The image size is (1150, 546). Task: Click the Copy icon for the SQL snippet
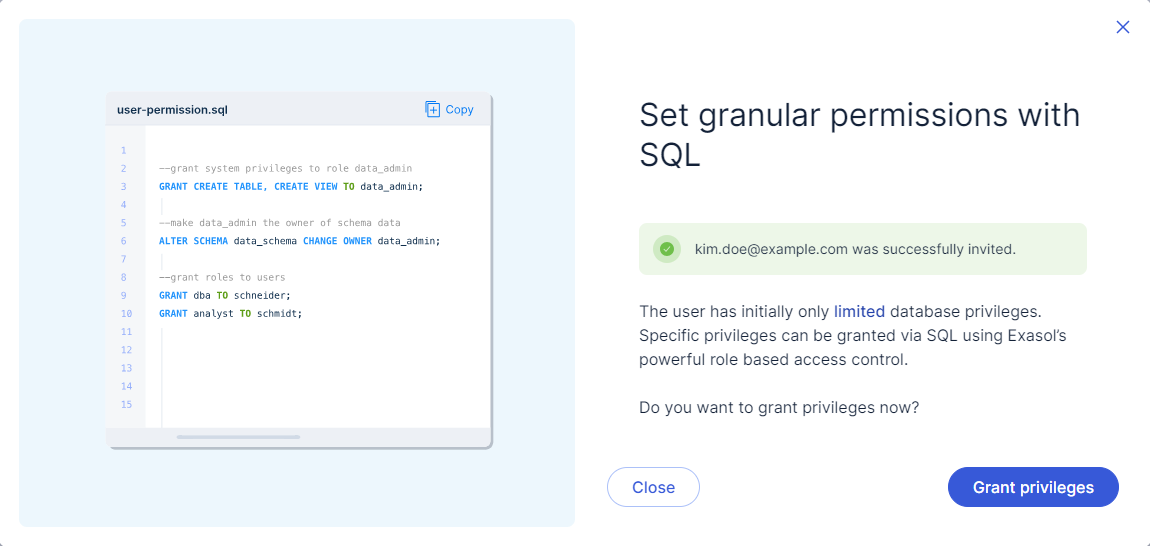click(433, 109)
